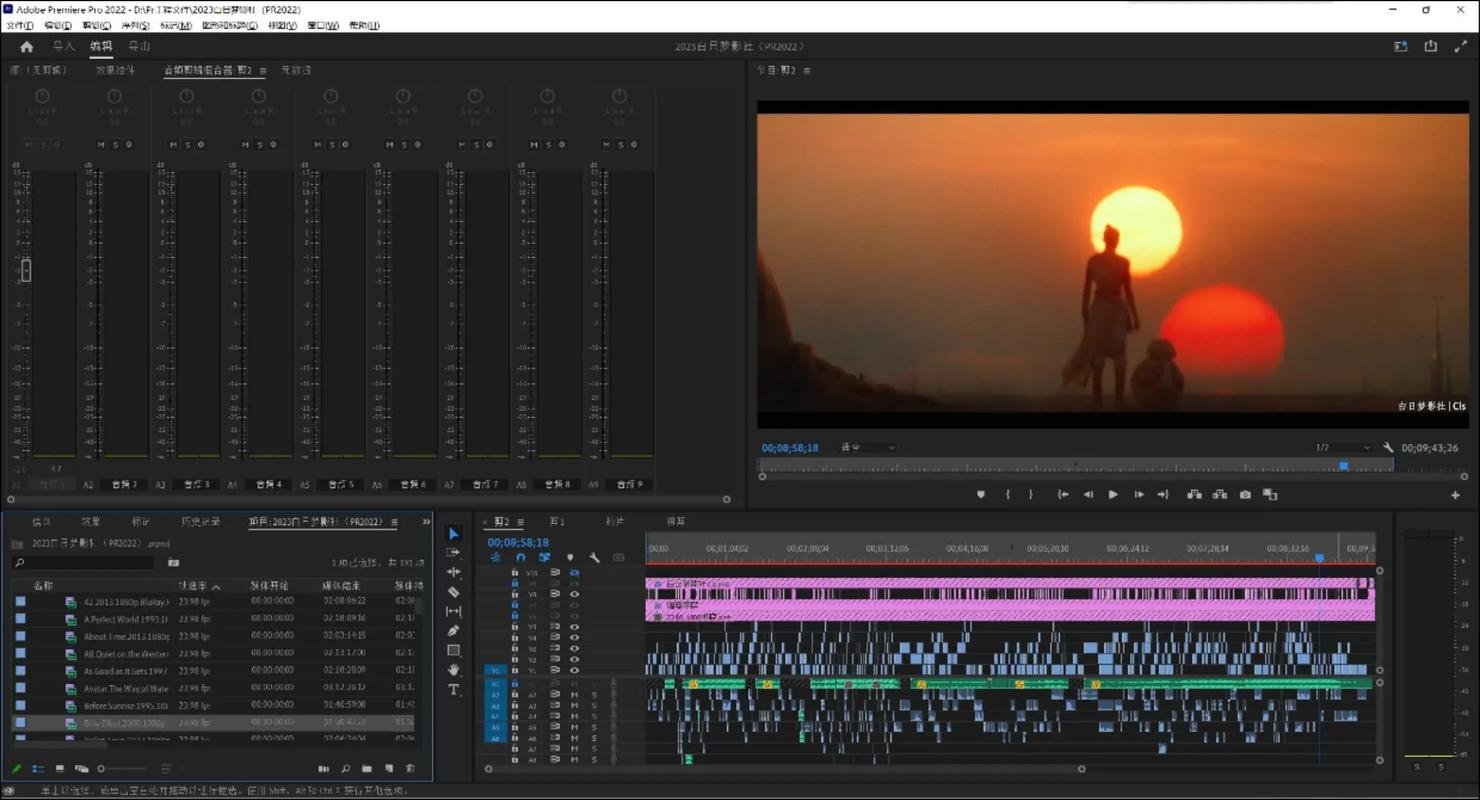
Task: Open the 1/2 playback resolution dropdown
Action: [1342, 448]
